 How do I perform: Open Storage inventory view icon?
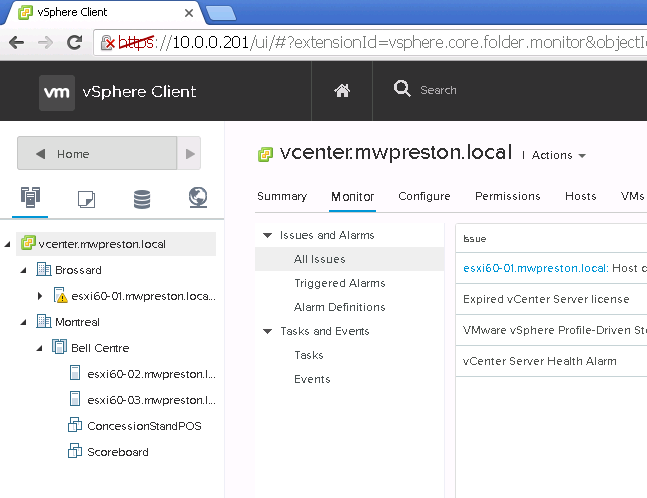142,199
